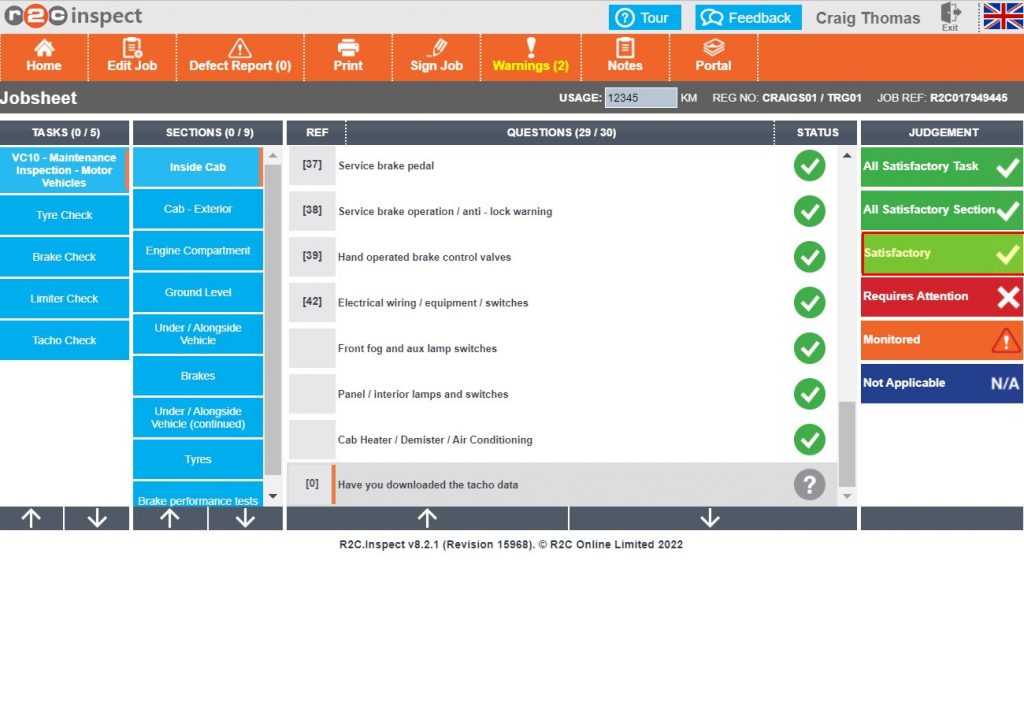Select the Tyre Check task
The height and width of the screenshot is (709, 1024).
(x=64, y=214)
